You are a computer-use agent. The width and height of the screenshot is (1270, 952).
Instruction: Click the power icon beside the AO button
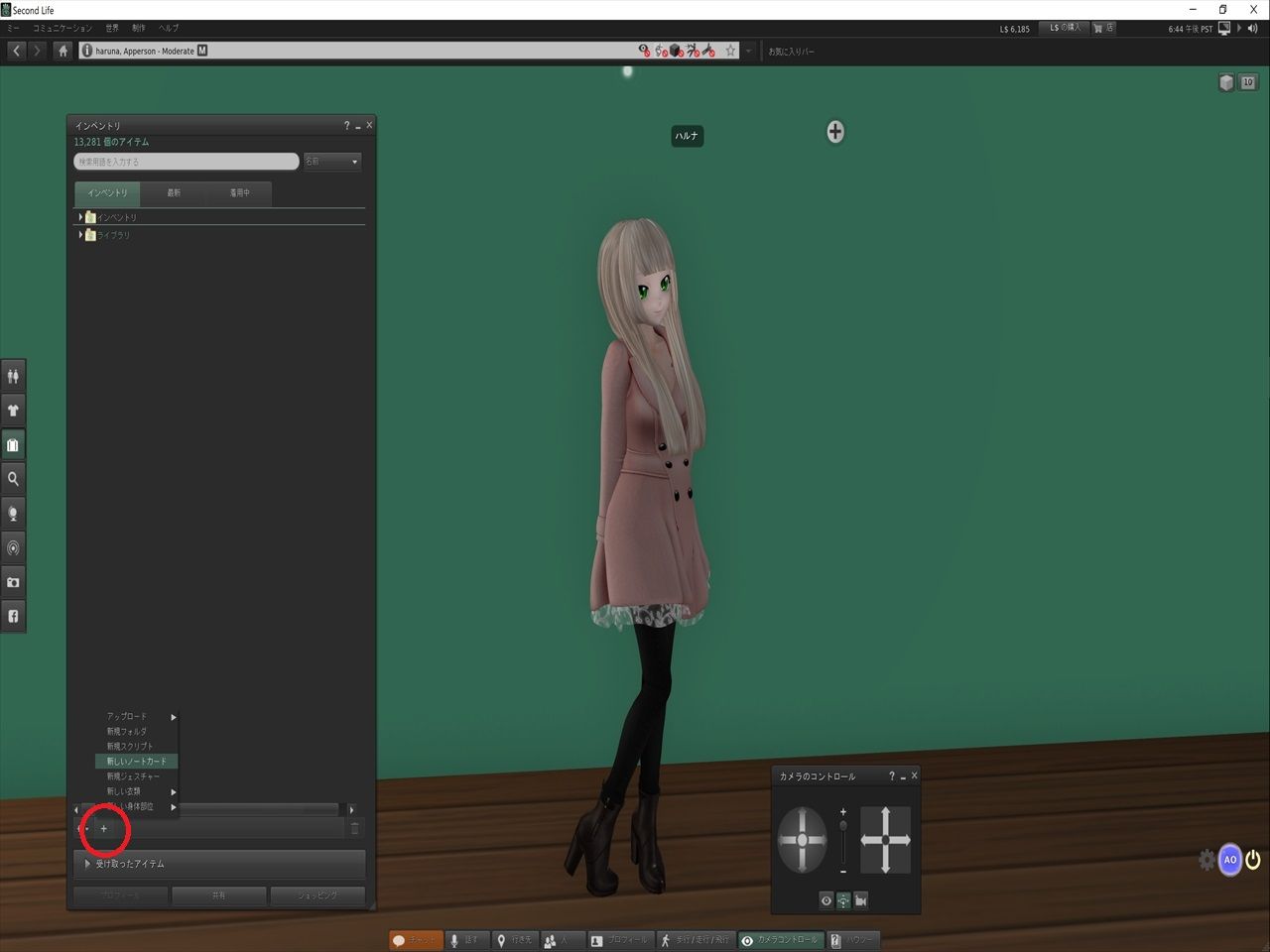coord(1253,860)
